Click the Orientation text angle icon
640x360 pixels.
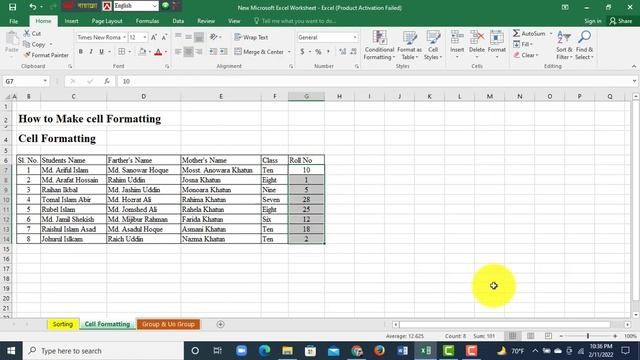[214, 37]
